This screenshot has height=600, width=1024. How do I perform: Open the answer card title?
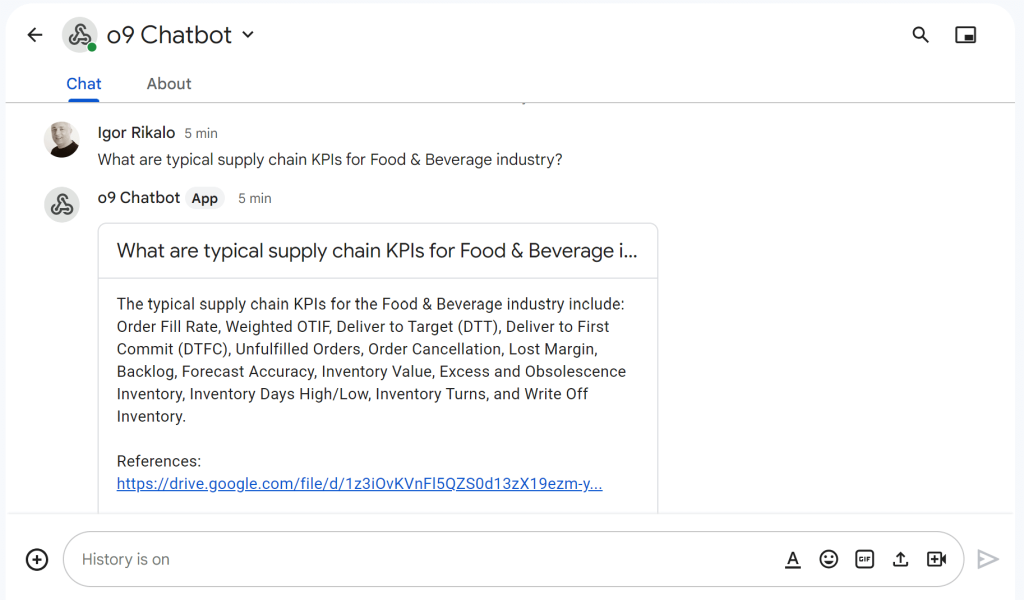(x=377, y=251)
